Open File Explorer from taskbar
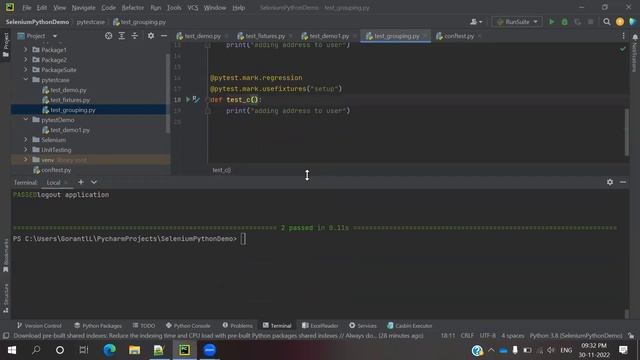This screenshot has width=640, height=360. coord(134,350)
